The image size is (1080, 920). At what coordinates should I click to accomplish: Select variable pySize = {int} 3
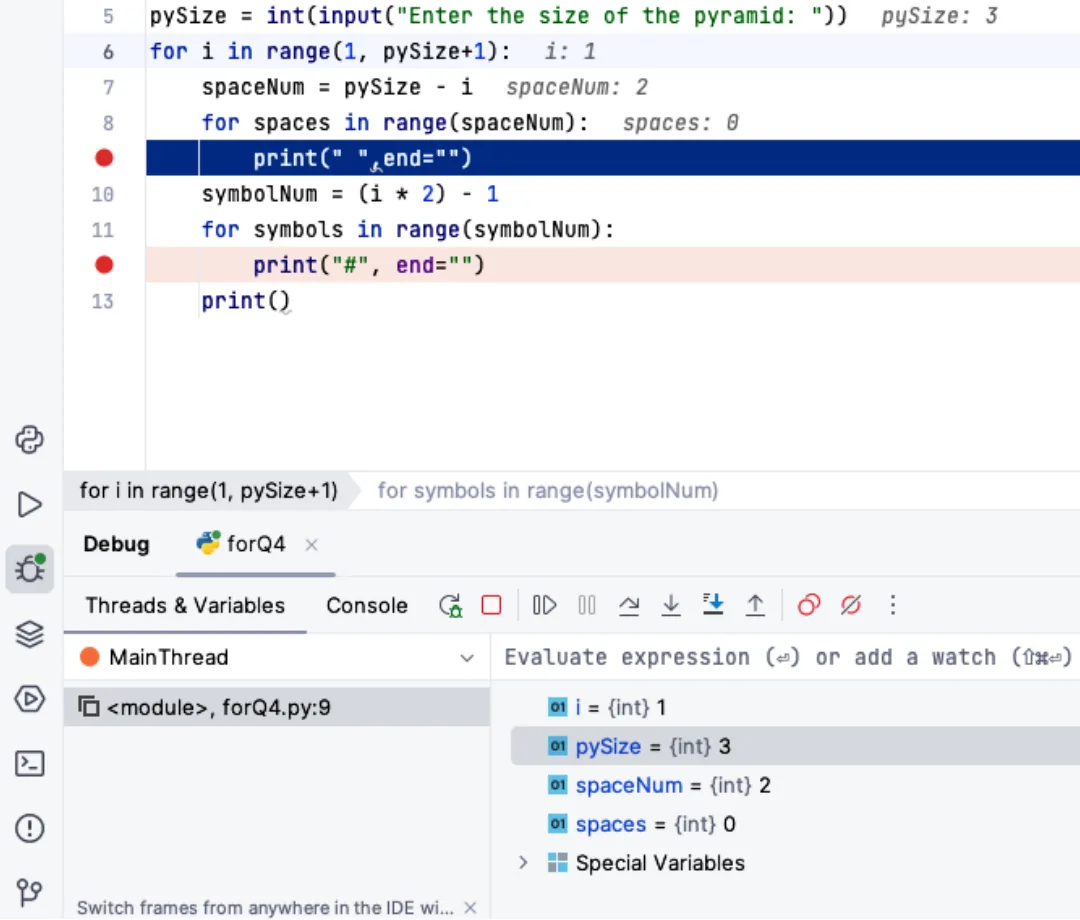[x=796, y=746]
